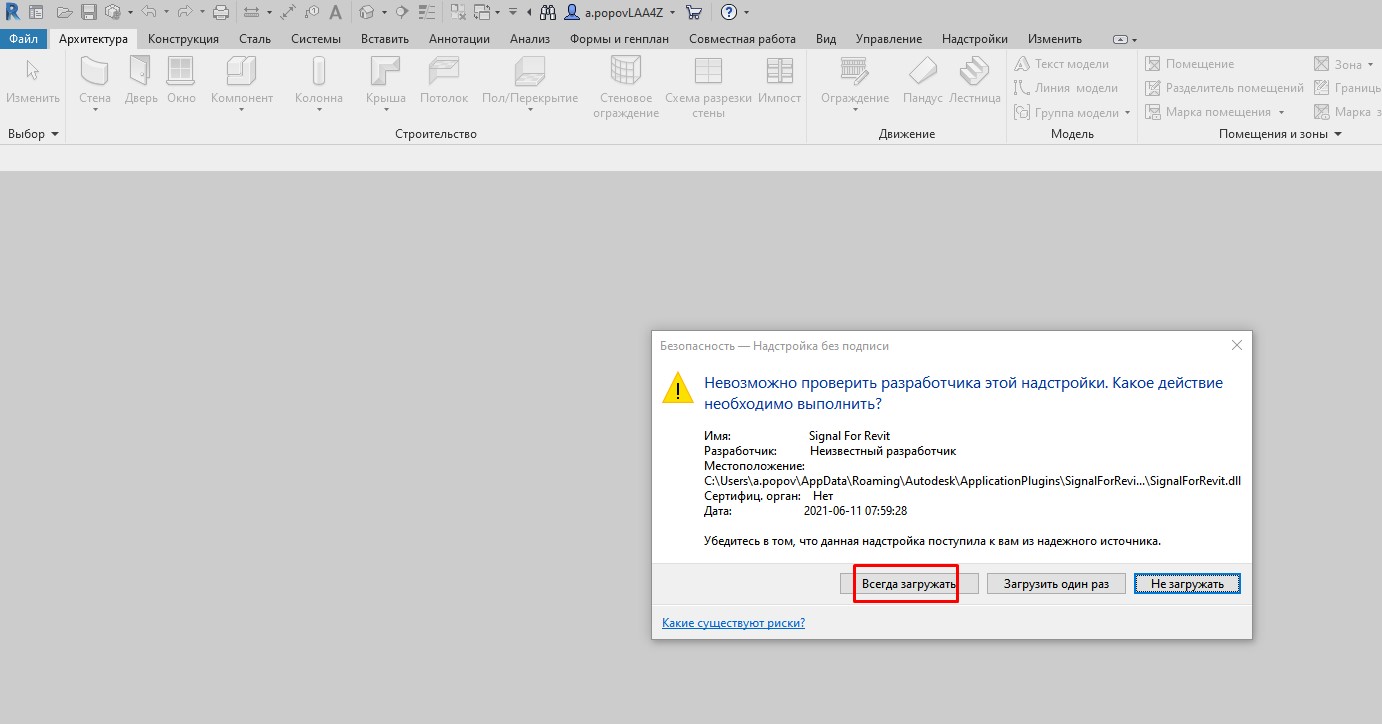Open the Группа модели dropdown
This screenshot has height=724, width=1382.
pos(1127,112)
